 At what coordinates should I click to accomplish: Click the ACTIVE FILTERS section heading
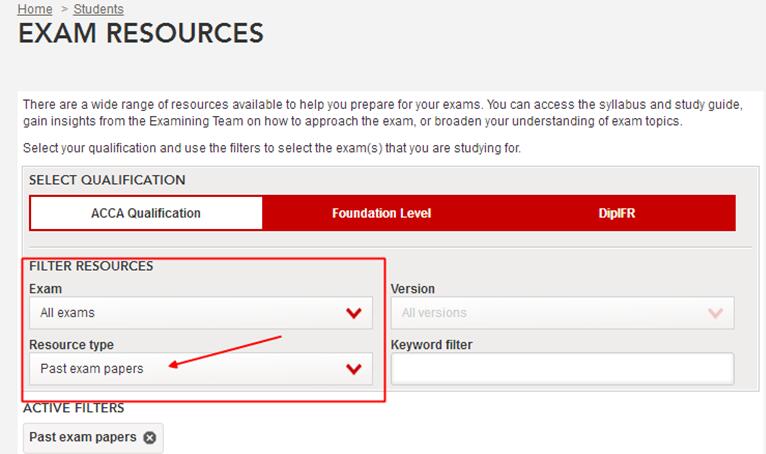click(x=73, y=409)
